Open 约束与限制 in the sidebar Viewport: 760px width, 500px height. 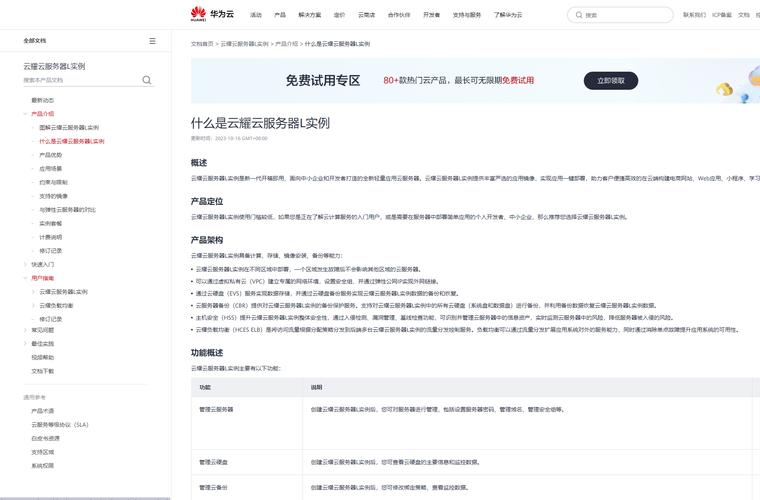click(x=53, y=182)
